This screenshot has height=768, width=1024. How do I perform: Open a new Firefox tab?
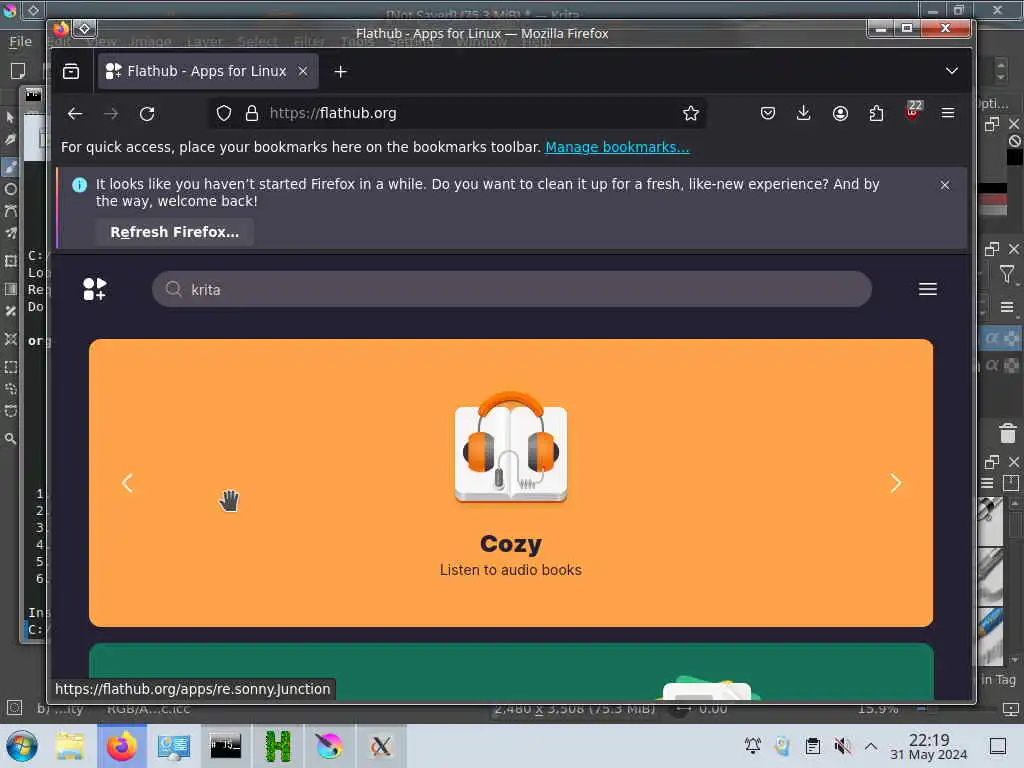(x=340, y=71)
